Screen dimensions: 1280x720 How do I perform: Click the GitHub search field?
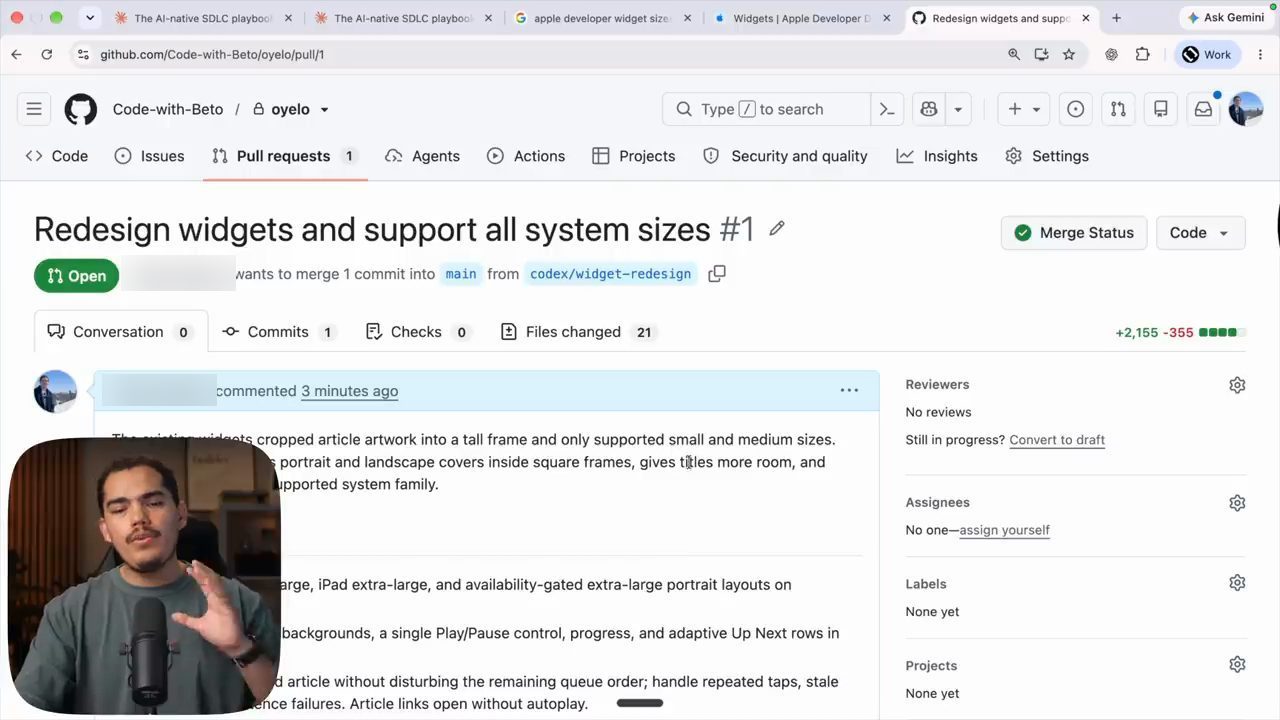[766, 109]
